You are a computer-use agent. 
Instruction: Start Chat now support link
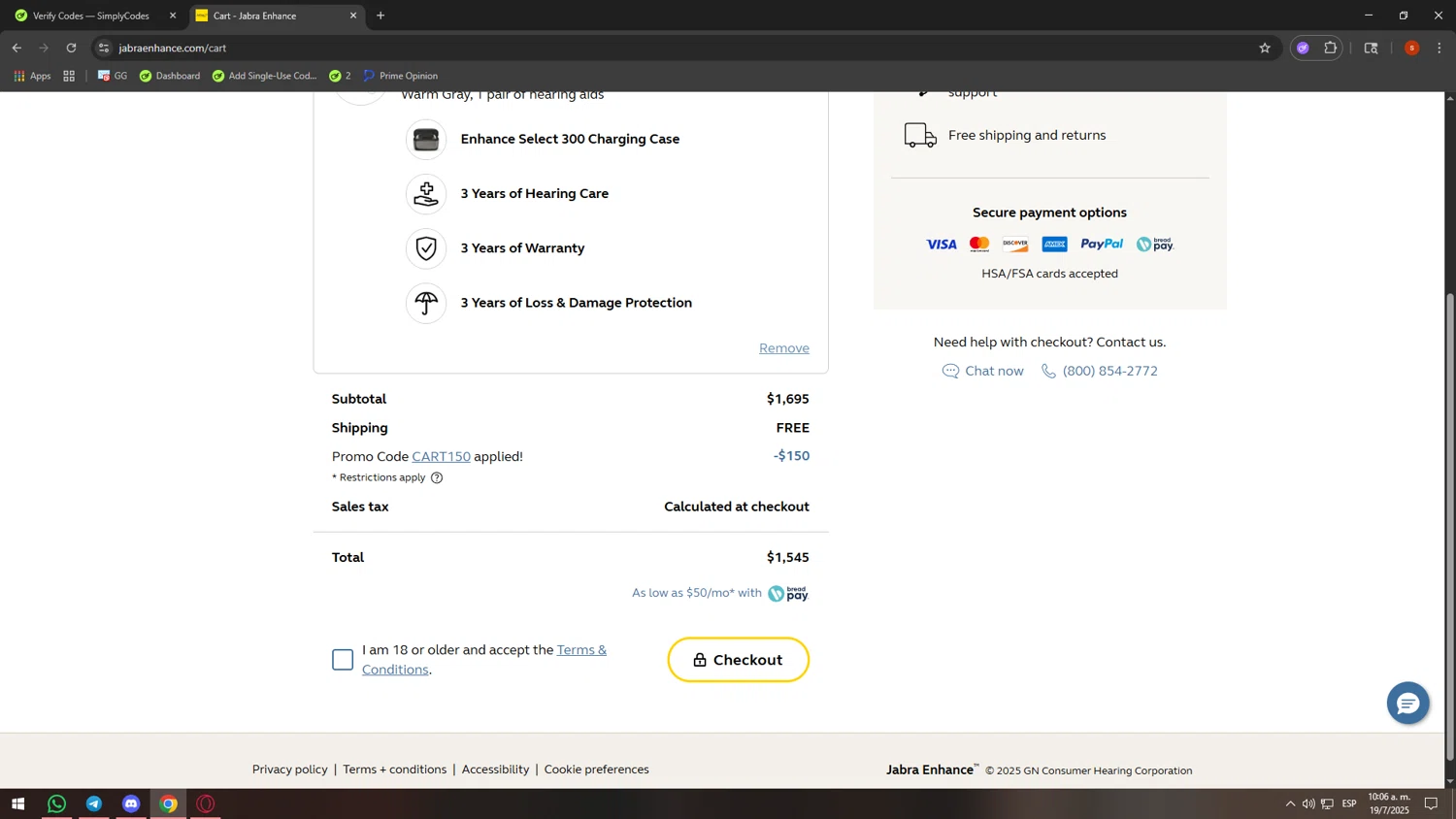point(982,371)
